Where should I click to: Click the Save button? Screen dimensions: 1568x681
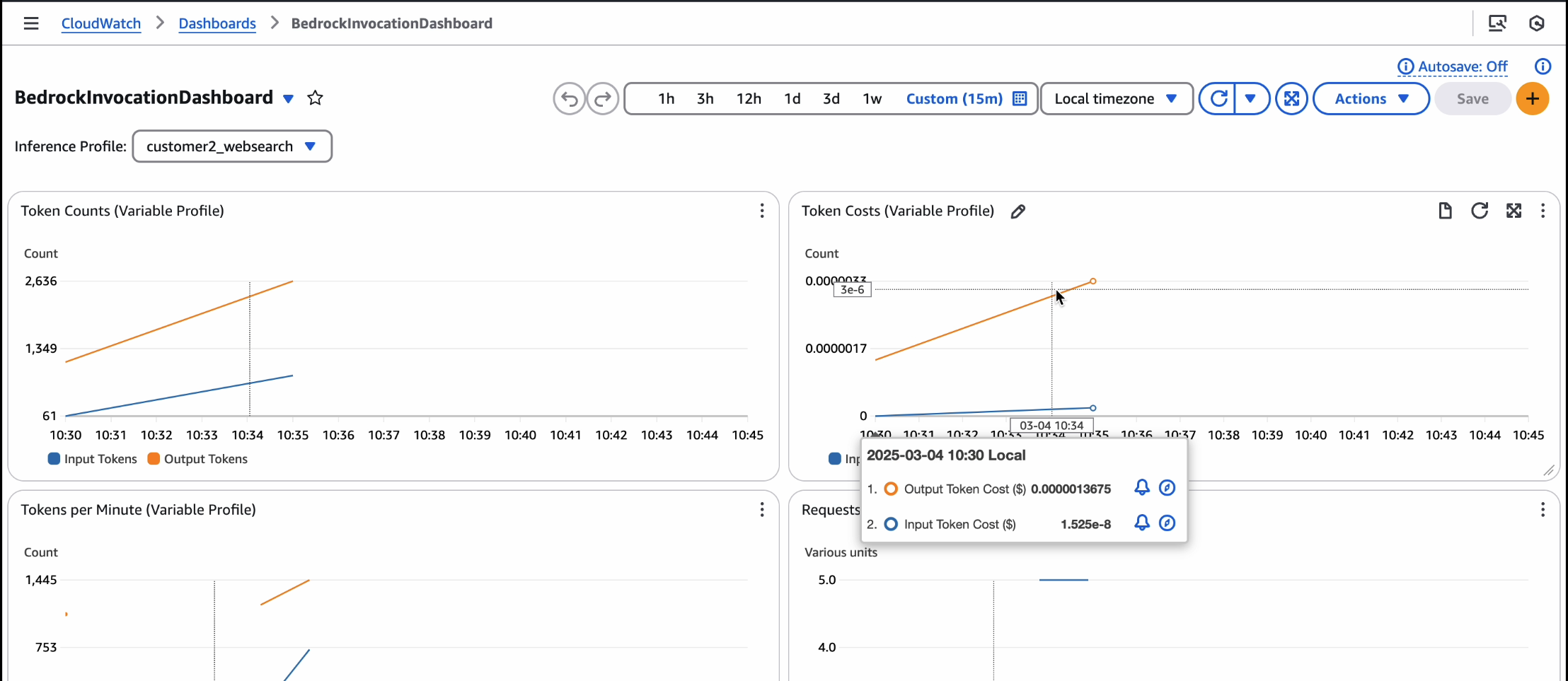pos(1472,99)
